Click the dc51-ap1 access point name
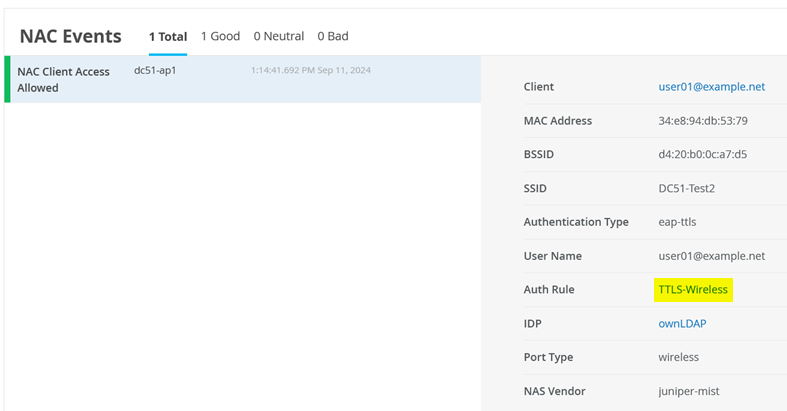Viewport: 787px width, 411px height. click(x=155, y=71)
